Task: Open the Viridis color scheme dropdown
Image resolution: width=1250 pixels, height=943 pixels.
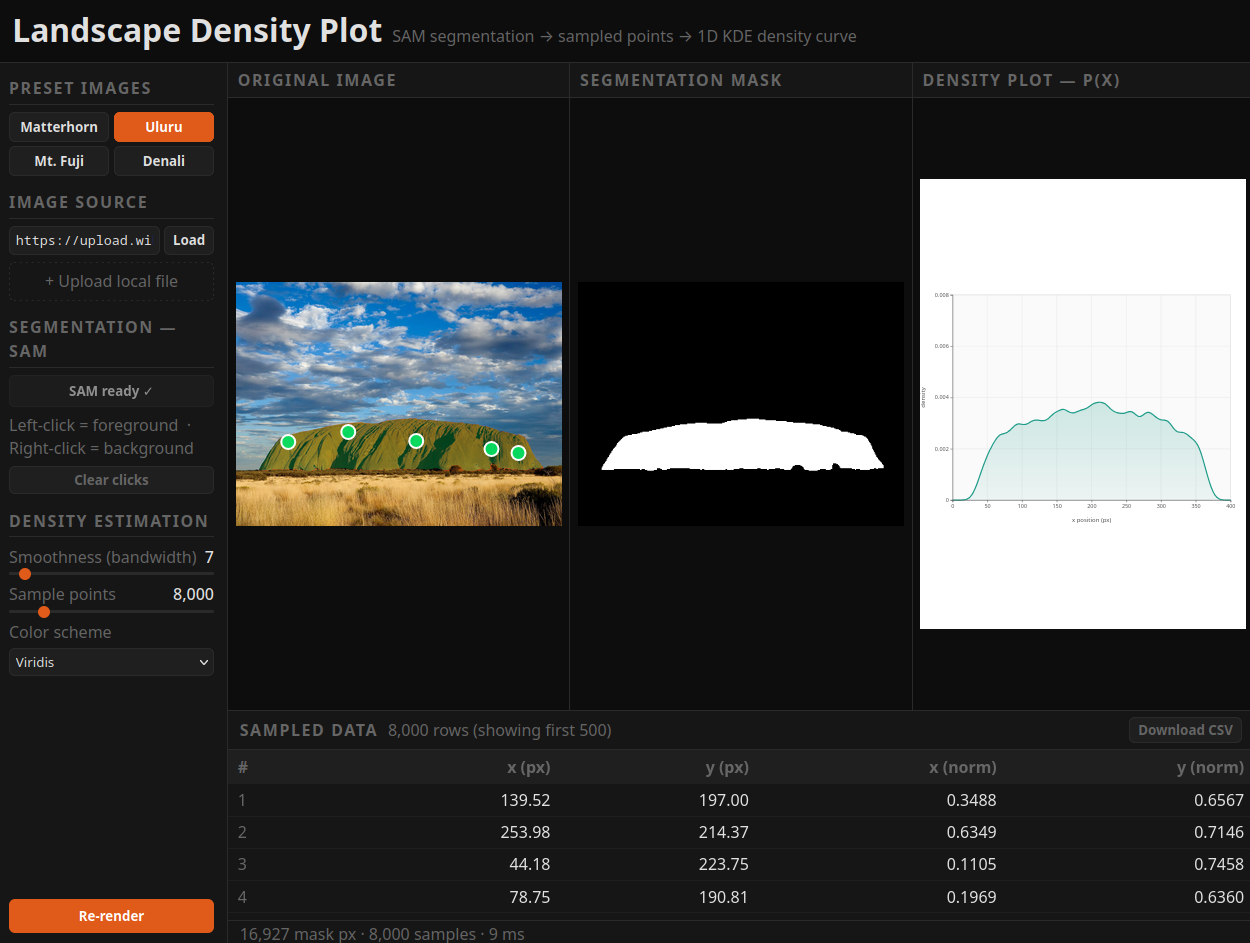Action: click(111, 662)
